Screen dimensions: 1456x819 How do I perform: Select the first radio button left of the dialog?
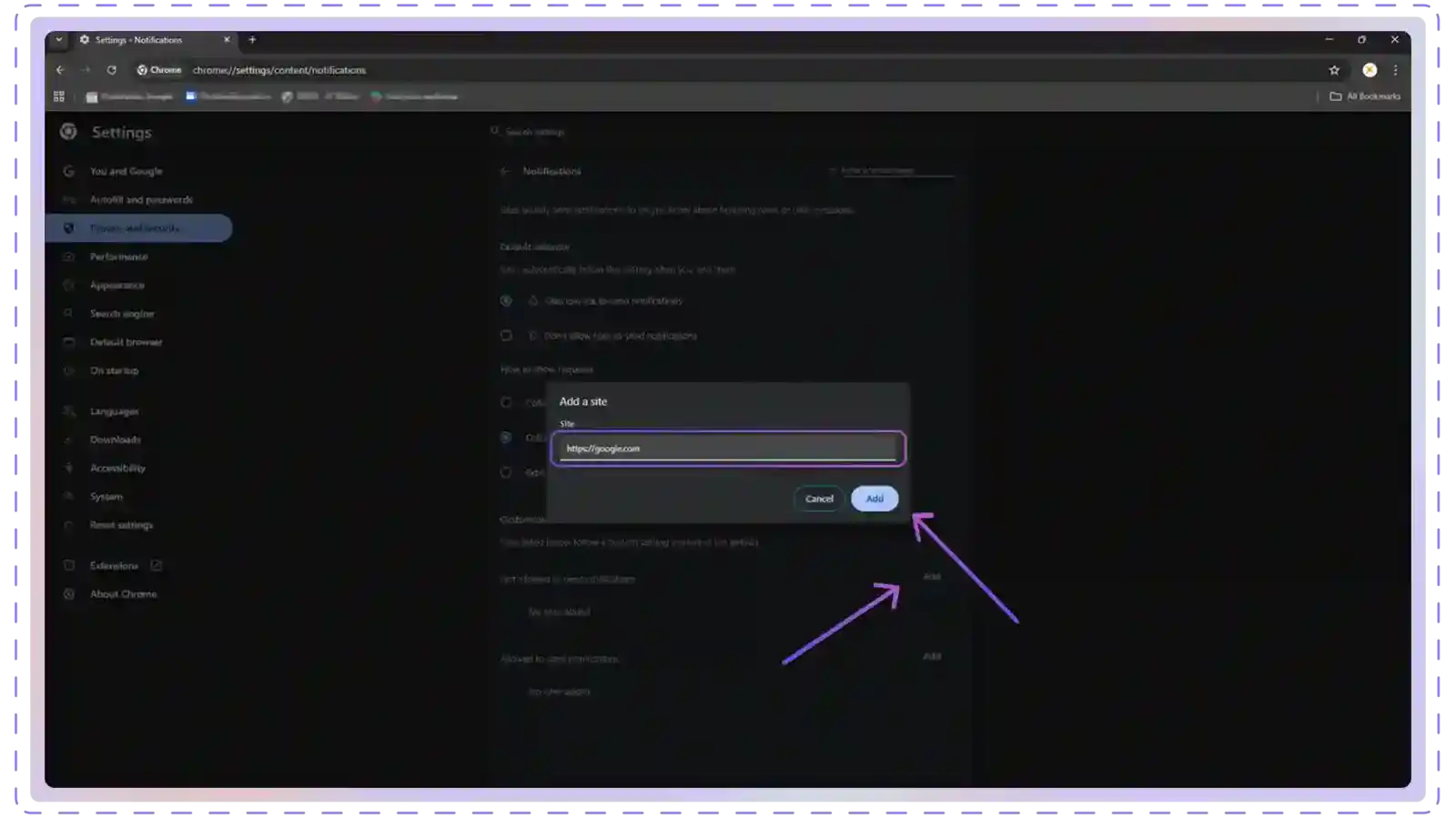[507, 402]
